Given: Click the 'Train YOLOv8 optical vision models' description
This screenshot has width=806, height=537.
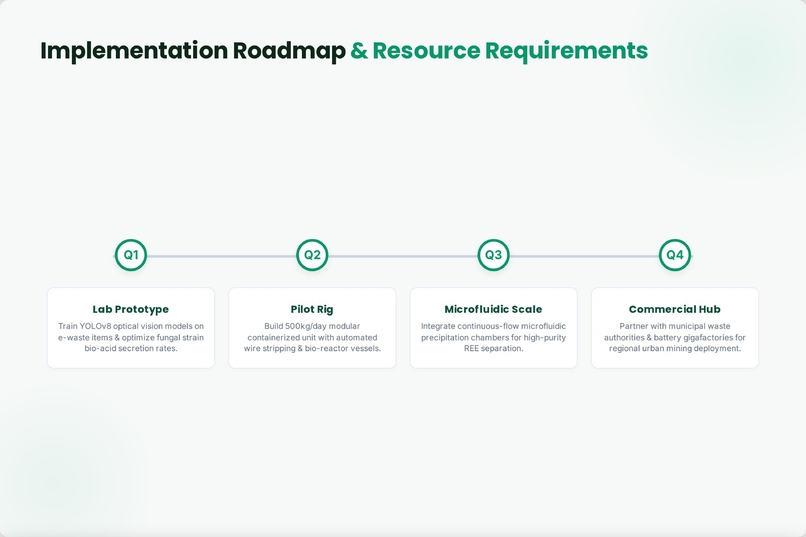Looking at the screenshot, I should click(131, 337).
